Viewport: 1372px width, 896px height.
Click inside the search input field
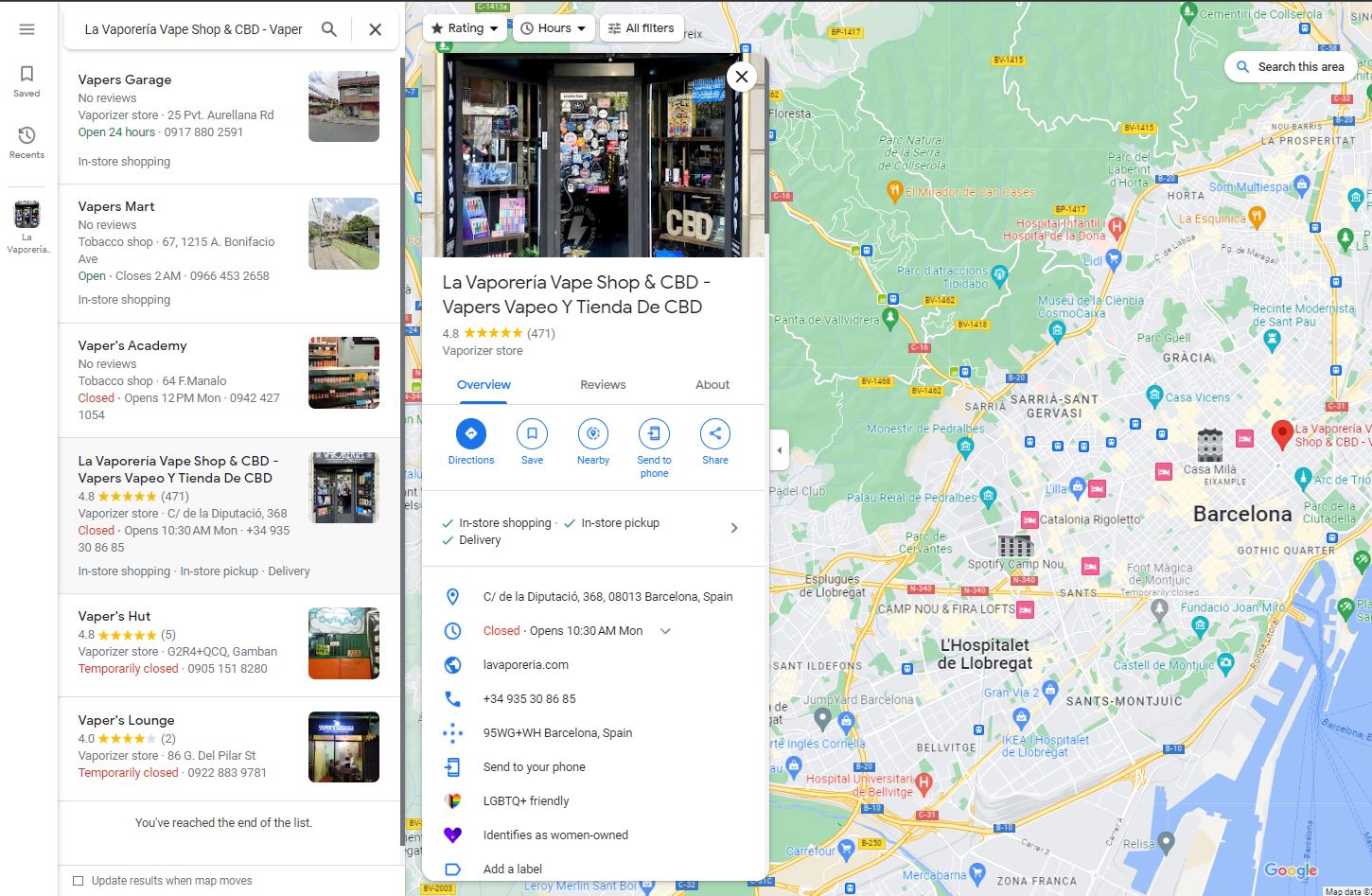coord(194,29)
